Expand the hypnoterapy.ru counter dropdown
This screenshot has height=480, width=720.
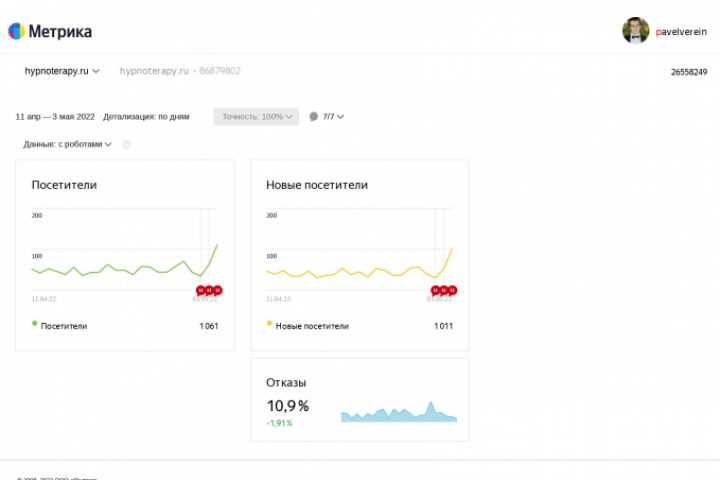click(x=62, y=71)
